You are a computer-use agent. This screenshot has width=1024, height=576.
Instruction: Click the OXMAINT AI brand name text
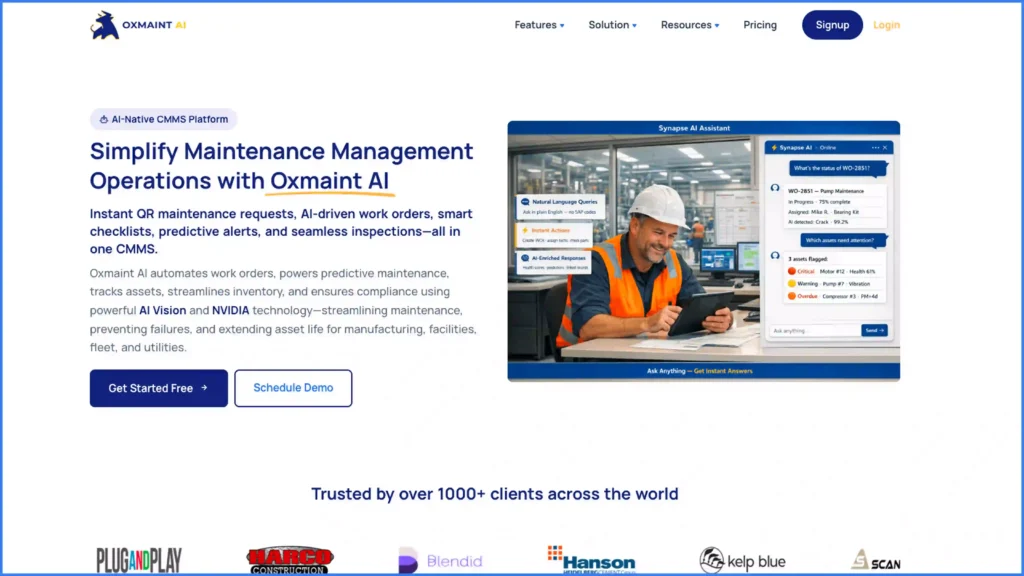coord(154,25)
